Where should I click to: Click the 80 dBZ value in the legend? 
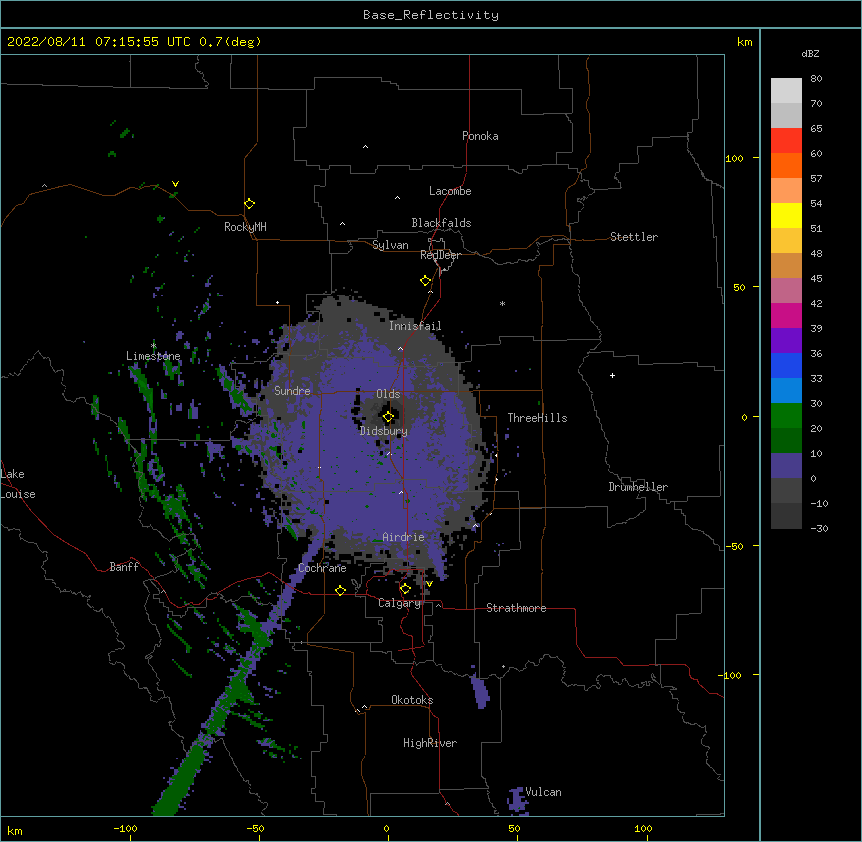pyautogui.click(x=816, y=79)
